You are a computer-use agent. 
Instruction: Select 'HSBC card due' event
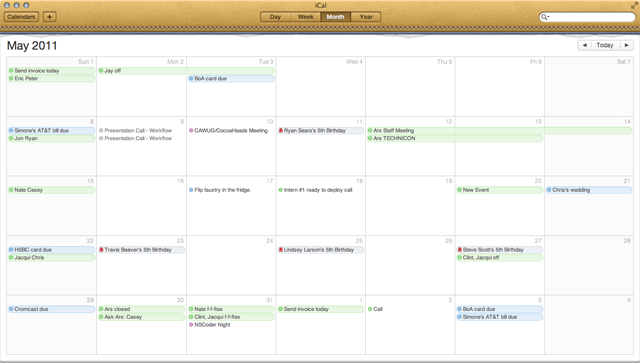point(51,250)
